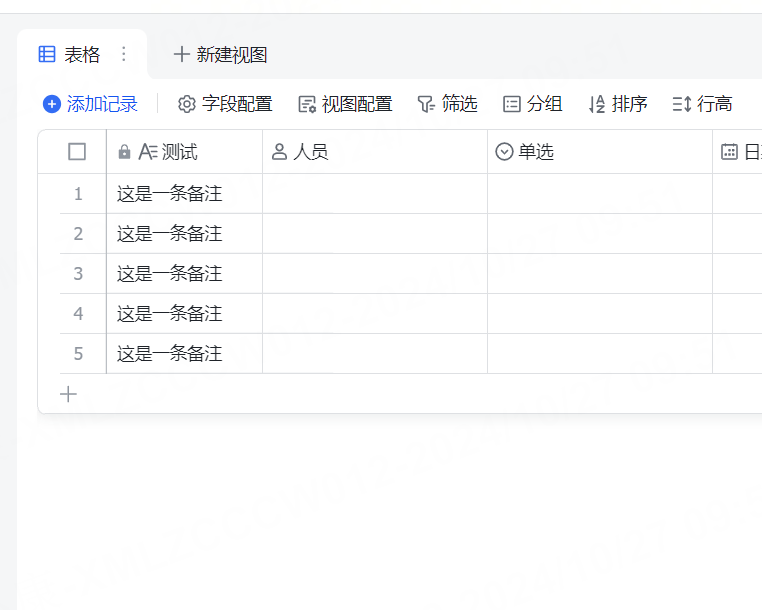Click the blue plus icon beside 添加记录
This screenshot has width=762, height=610.
52,104
